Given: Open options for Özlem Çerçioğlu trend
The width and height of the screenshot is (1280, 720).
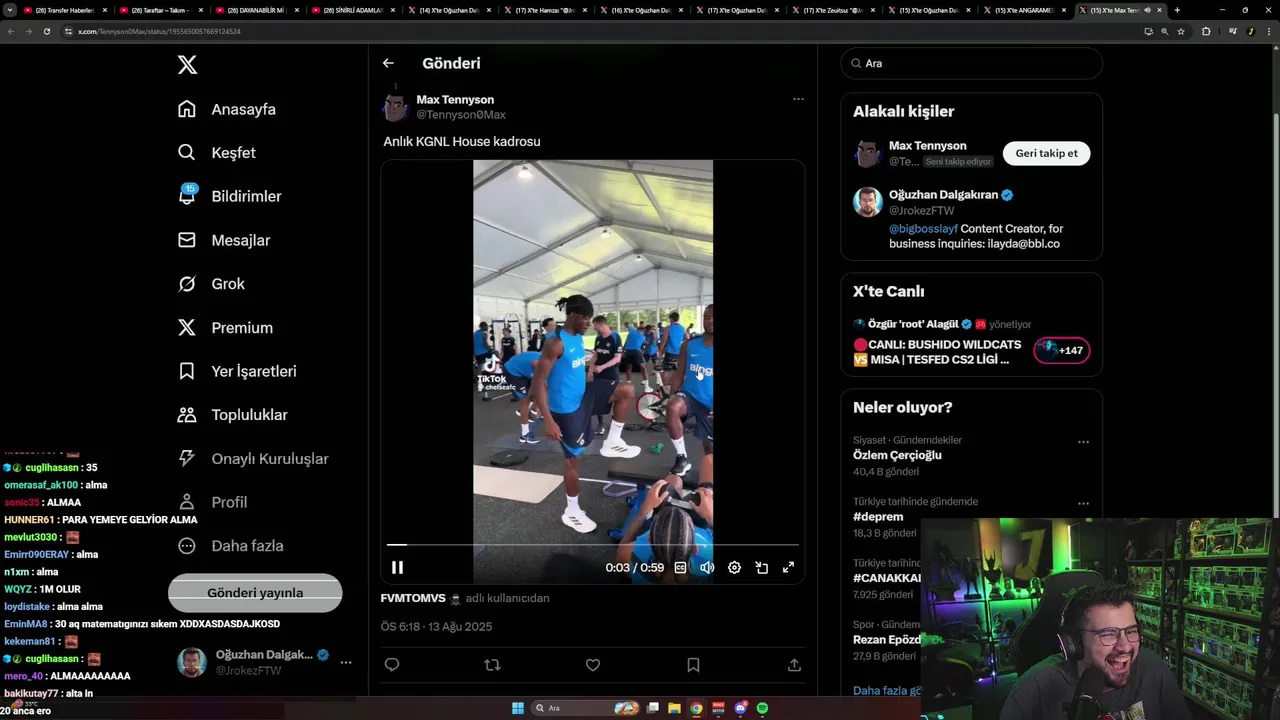Looking at the screenshot, I should (1083, 441).
